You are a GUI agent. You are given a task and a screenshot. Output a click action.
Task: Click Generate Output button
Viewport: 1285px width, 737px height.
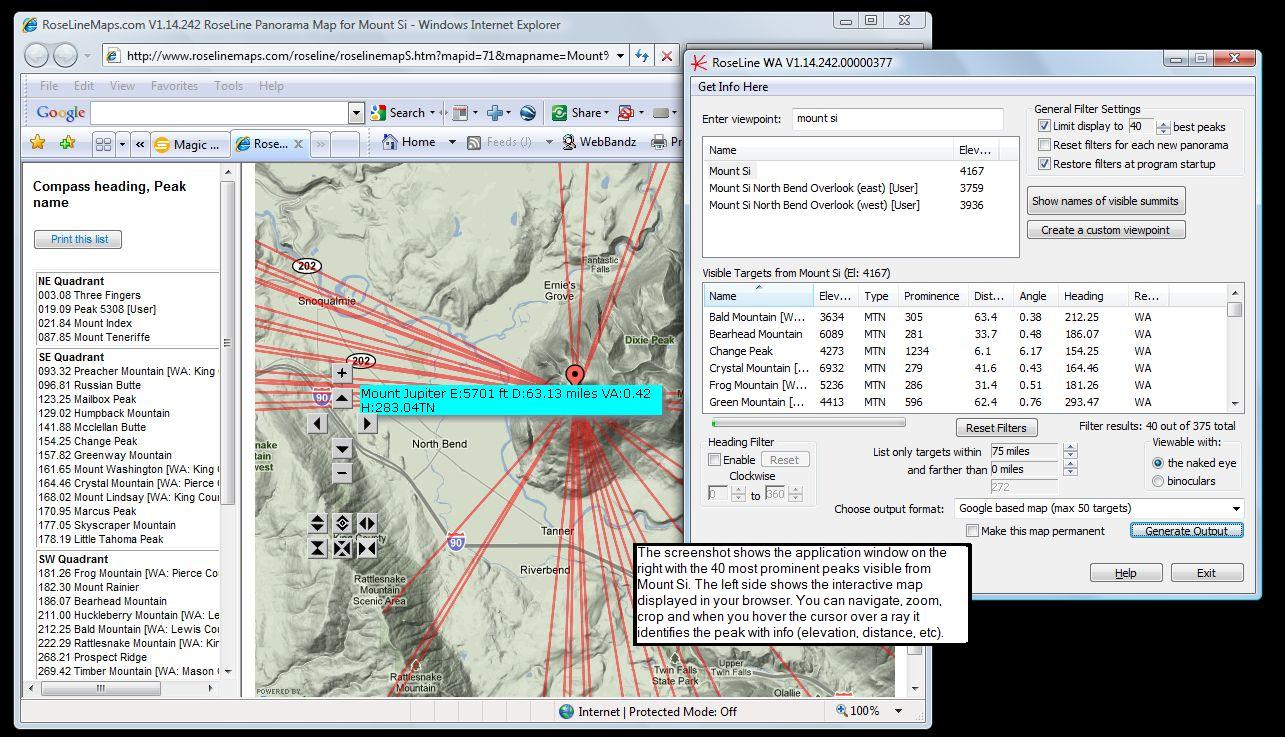click(1187, 531)
